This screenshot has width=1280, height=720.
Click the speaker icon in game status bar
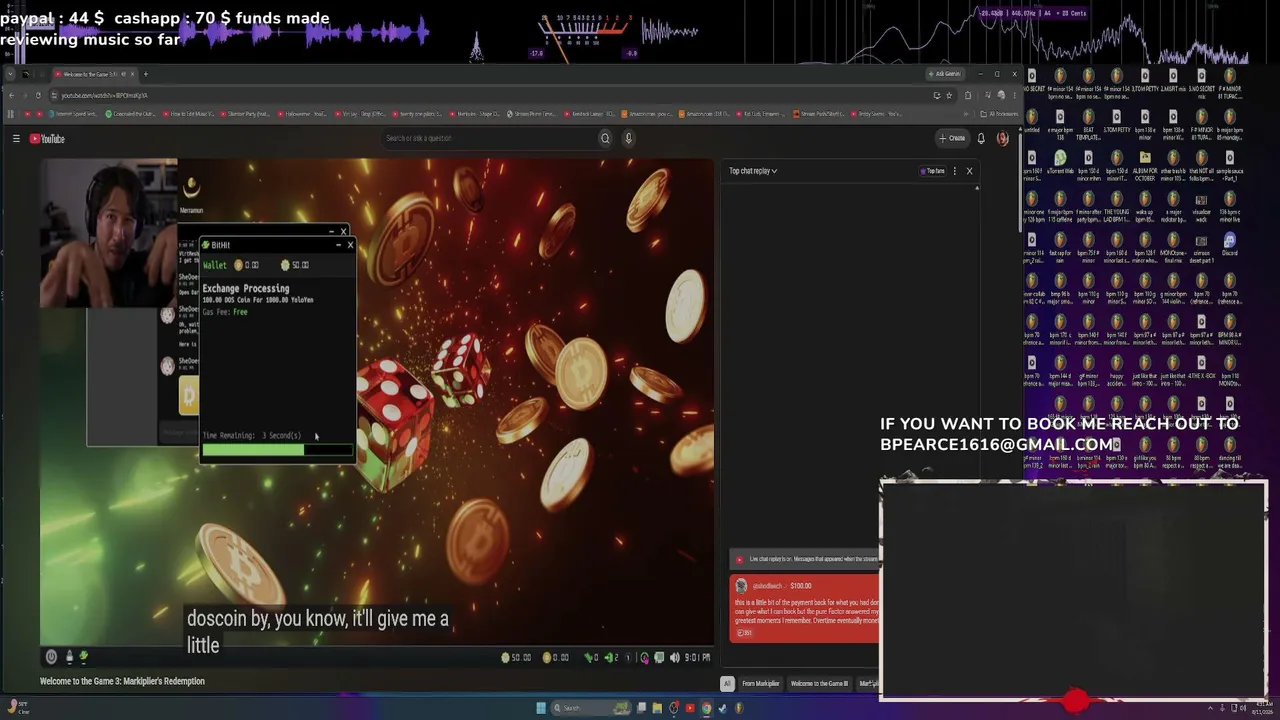click(x=674, y=657)
